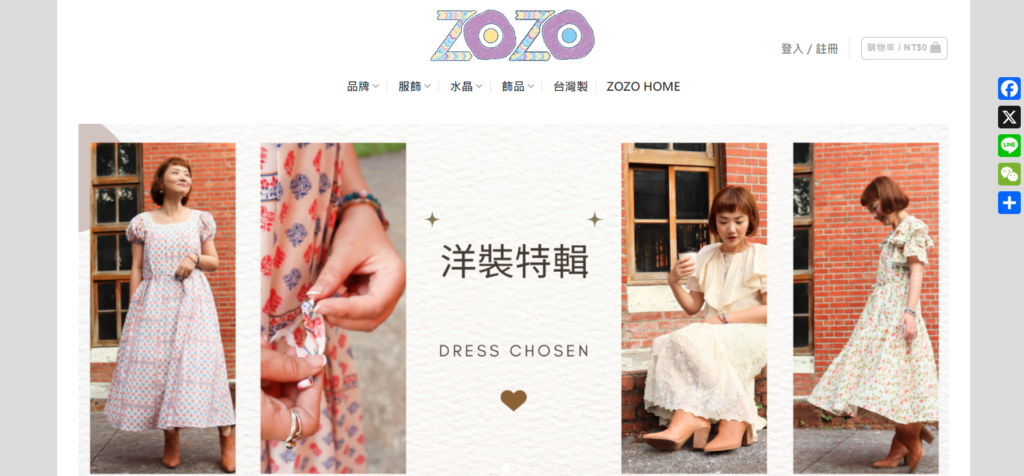1024x476 pixels.
Task: Share via the WeChat icon
Action: click(1009, 174)
